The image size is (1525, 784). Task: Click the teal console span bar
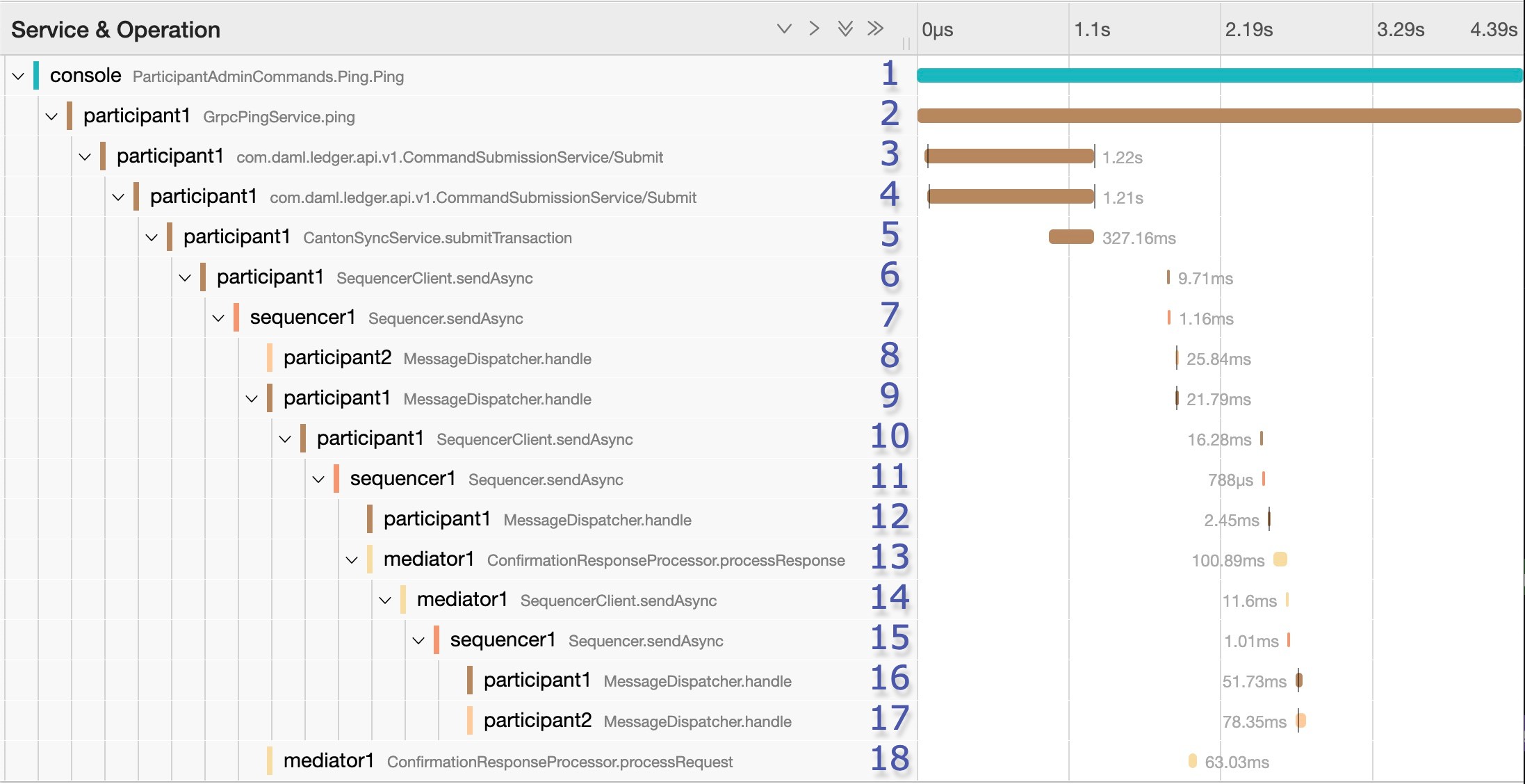[1219, 76]
